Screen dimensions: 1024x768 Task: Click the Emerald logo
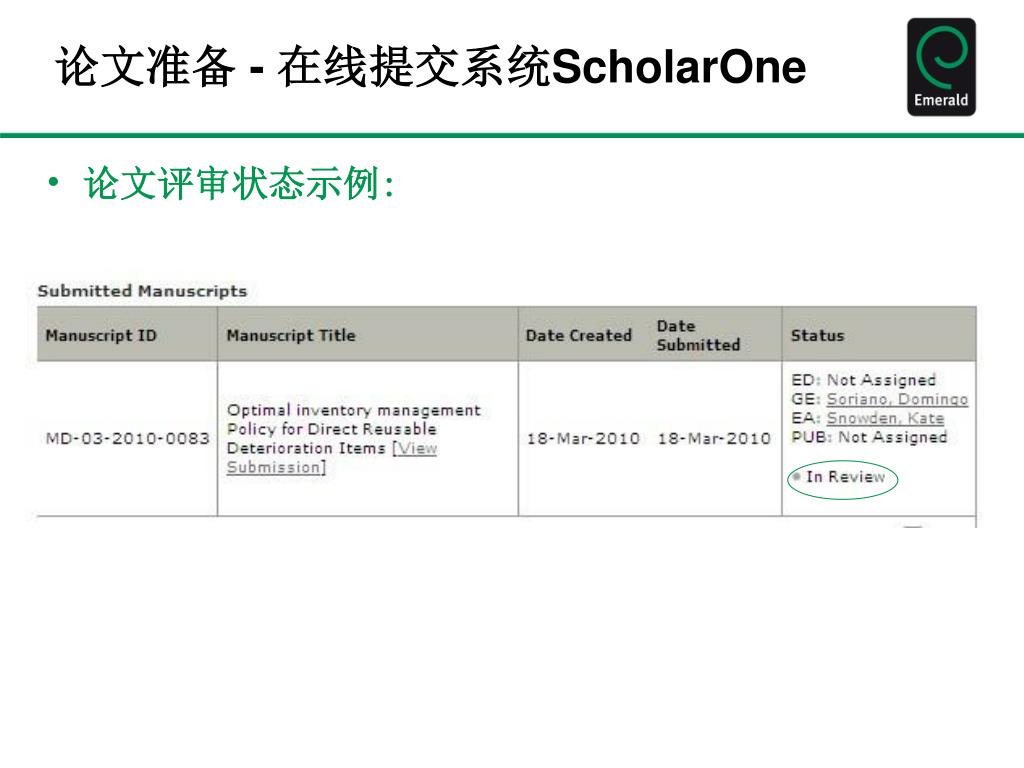(x=941, y=67)
